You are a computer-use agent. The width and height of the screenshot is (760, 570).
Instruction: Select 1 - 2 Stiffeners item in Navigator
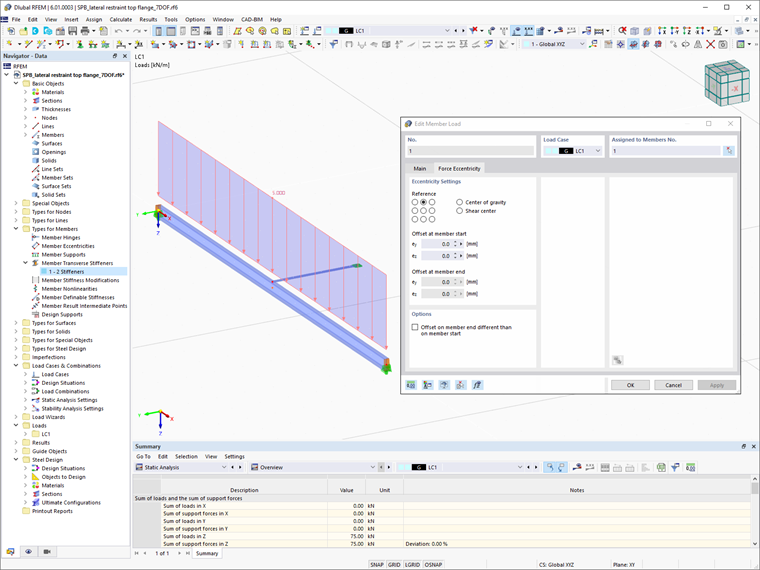pos(66,272)
